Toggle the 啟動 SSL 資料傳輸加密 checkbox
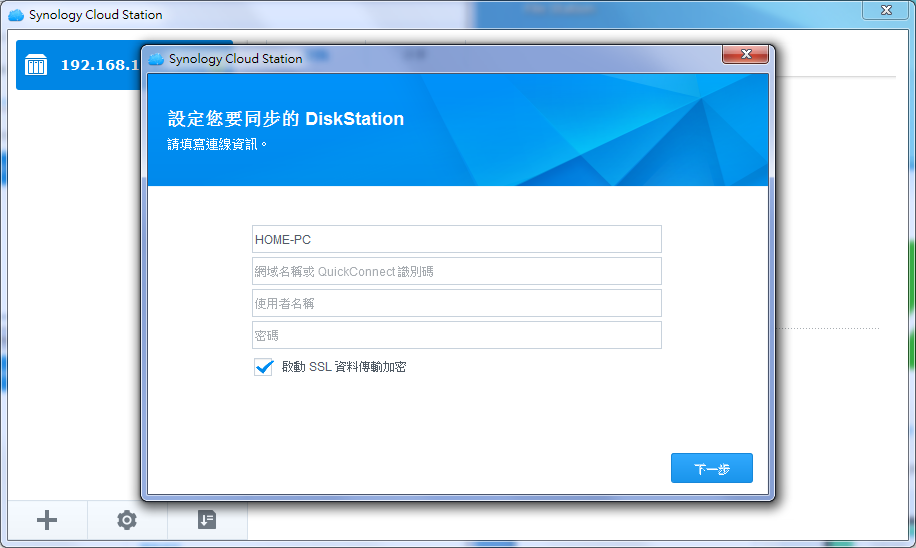This screenshot has width=916, height=548. click(x=263, y=367)
